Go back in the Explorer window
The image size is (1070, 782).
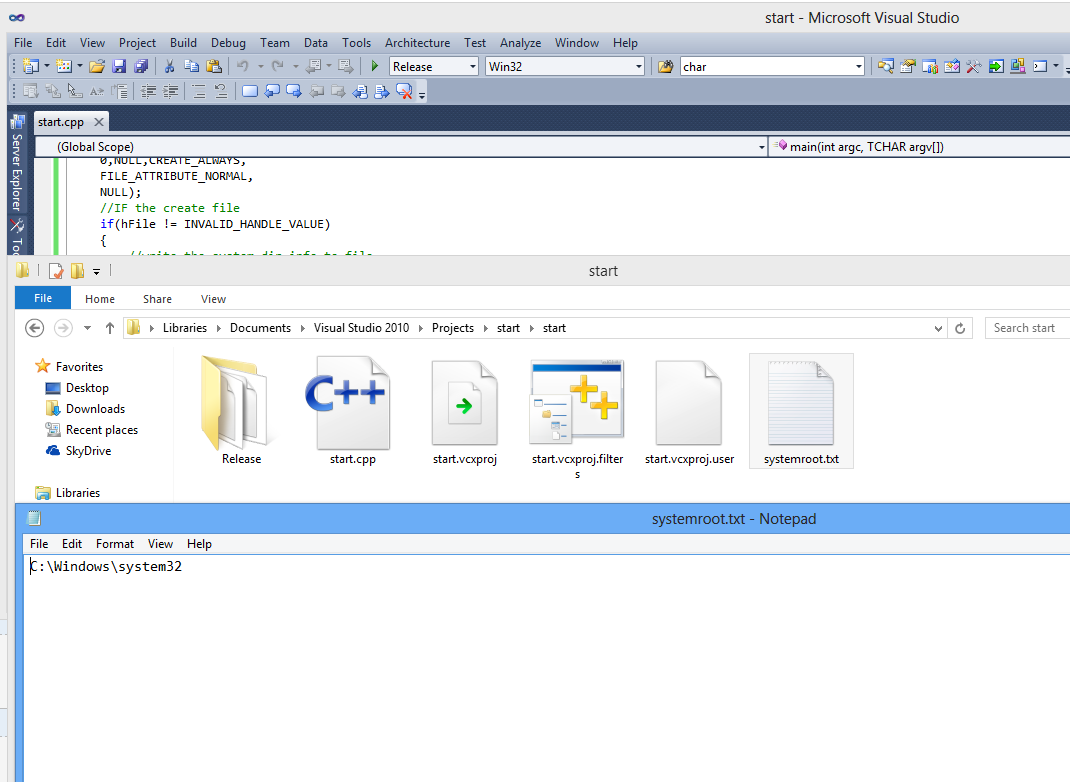35,328
